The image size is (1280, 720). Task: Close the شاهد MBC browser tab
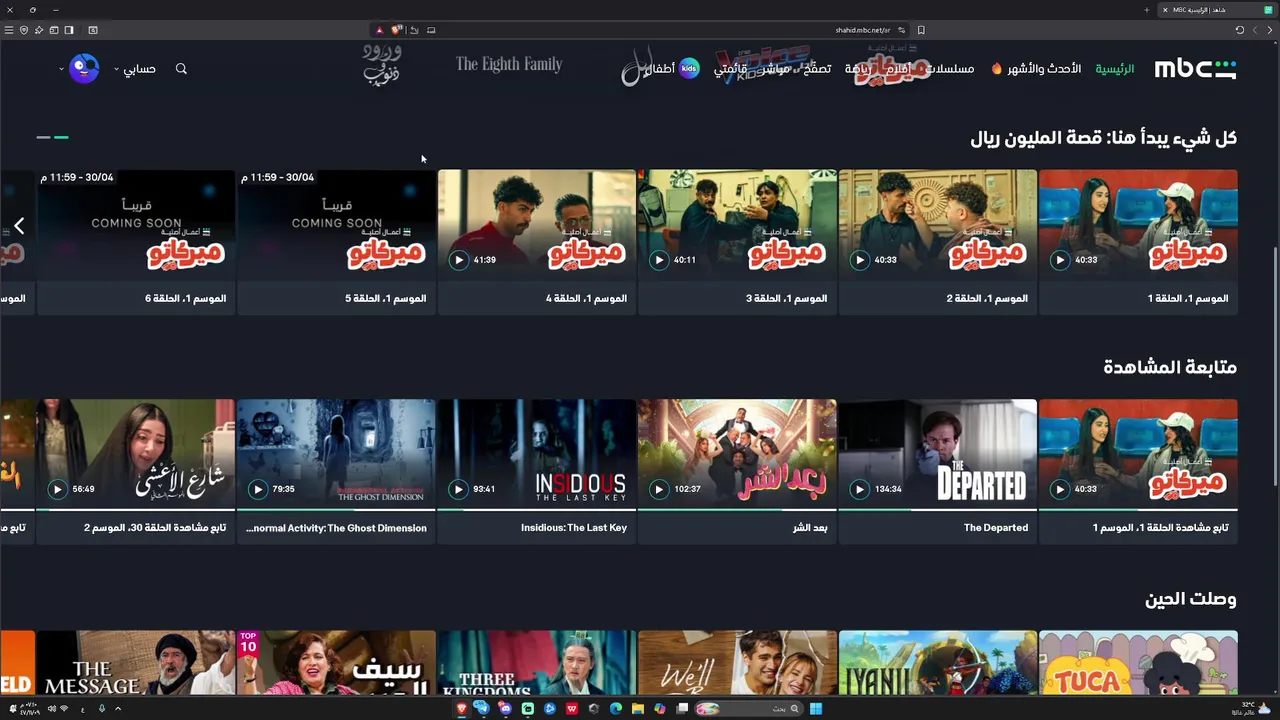point(1165,10)
